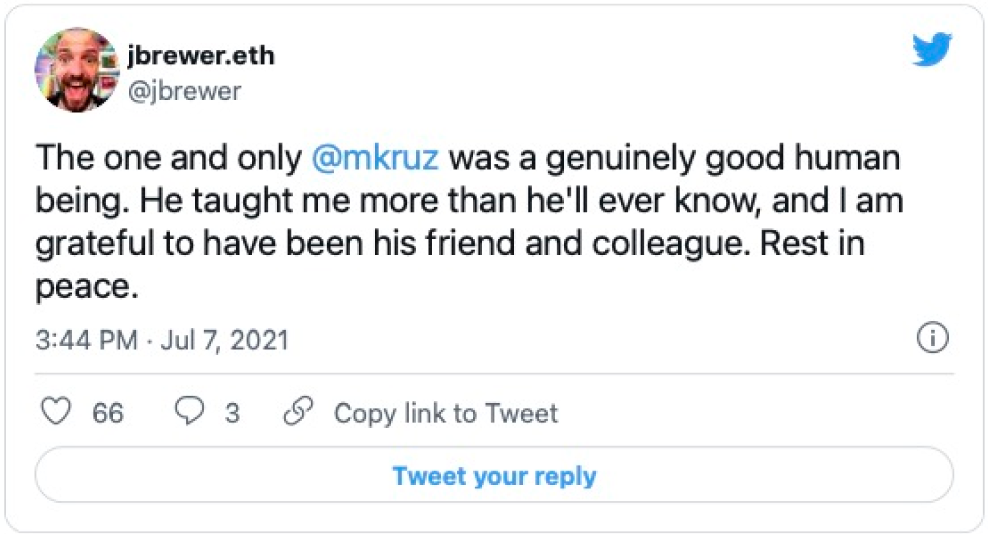Open the jbrewer.eth display name
Viewport: 990px width, 534px height.
pyautogui.click(x=201, y=55)
